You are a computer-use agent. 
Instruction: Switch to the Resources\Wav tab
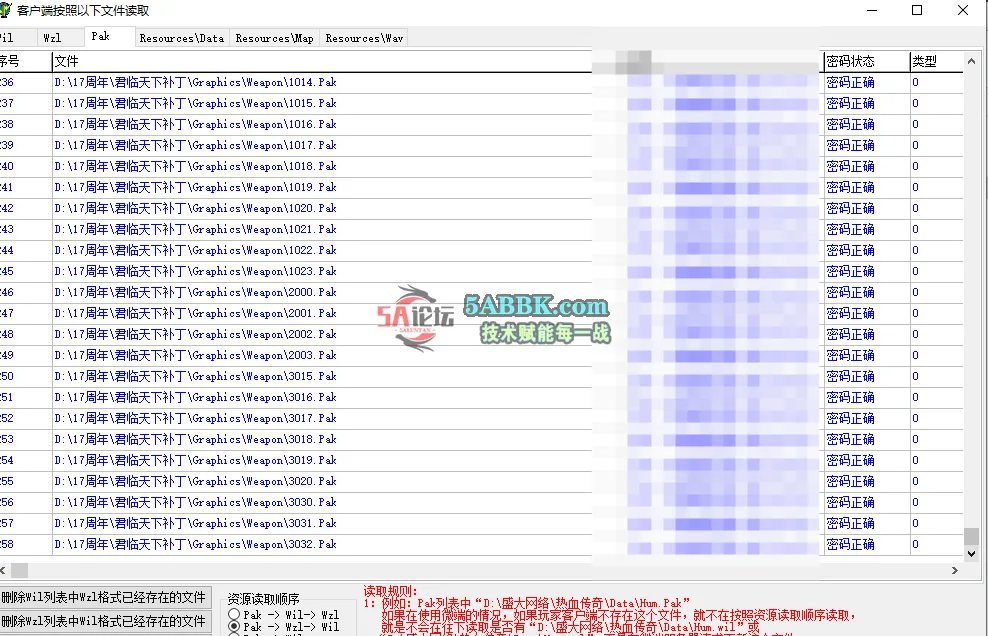click(364, 38)
